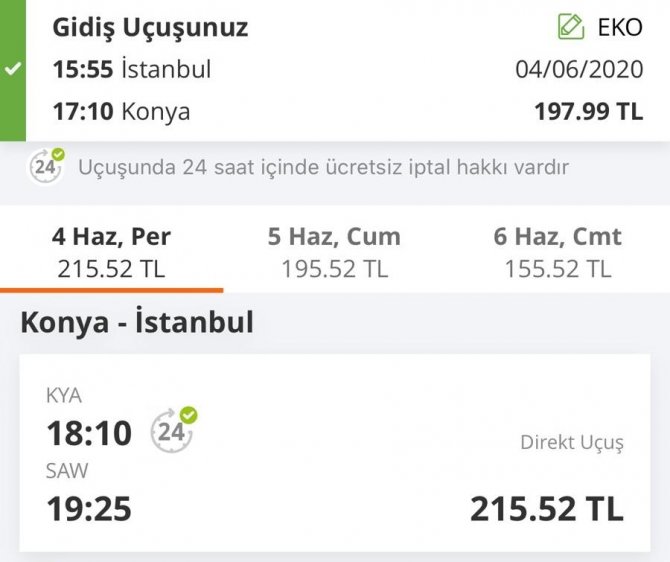Select the 4 Haz, Per date tab

point(111,252)
